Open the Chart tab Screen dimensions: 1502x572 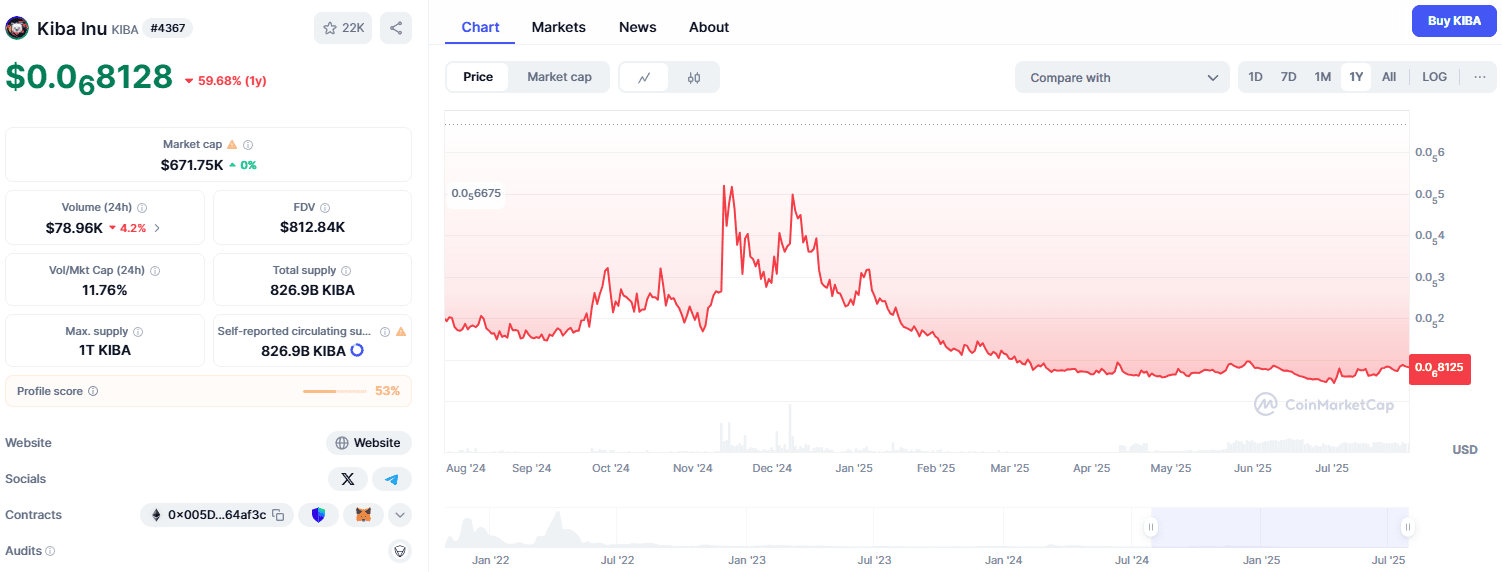[480, 27]
